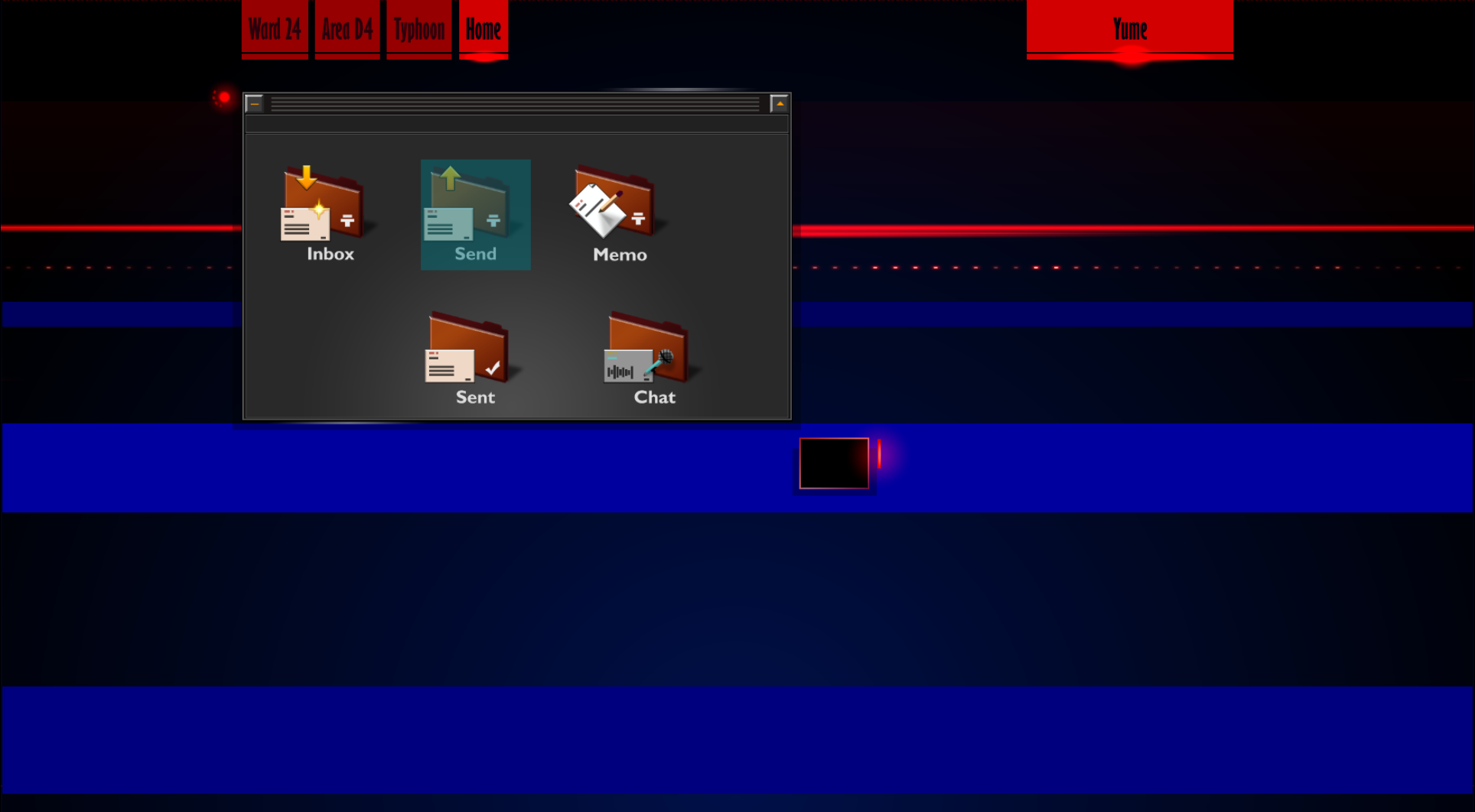This screenshot has width=1475, height=812.
Task: Open the Memo folder icon
Action: coord(614,204)
